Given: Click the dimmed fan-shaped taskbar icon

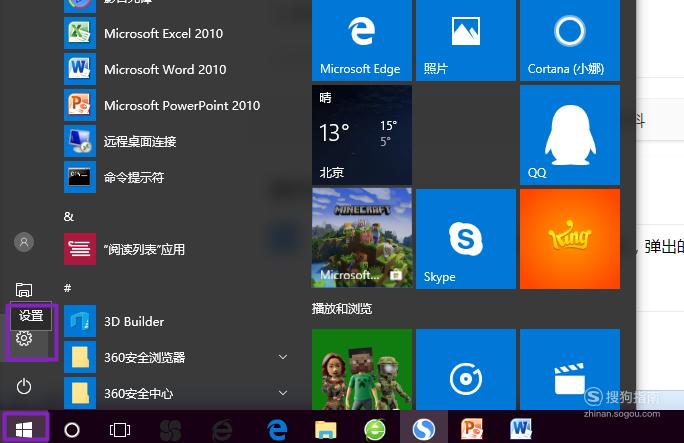Looking at the screenshot, I should click(171, 430).
